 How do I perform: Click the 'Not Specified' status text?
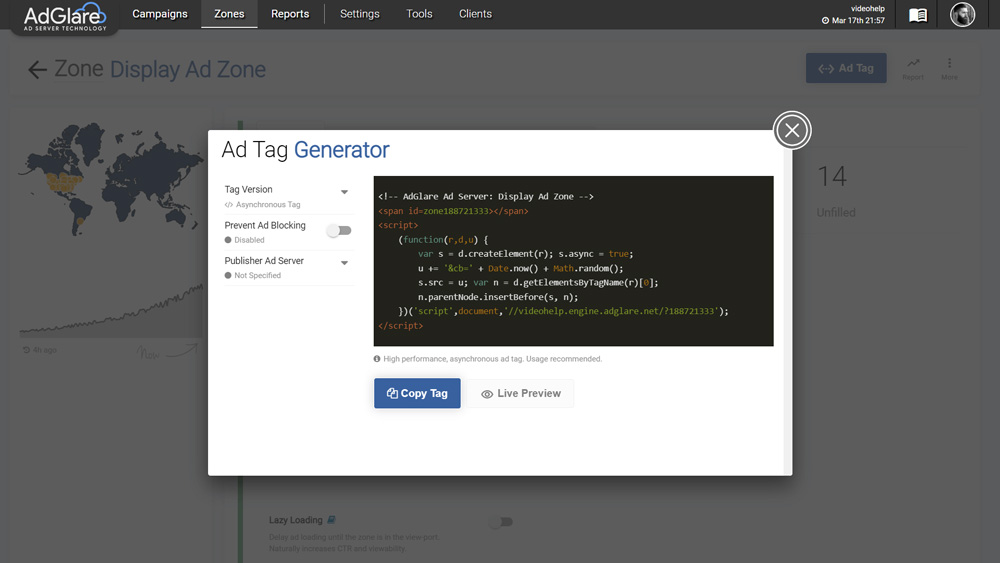click(x=257, y=275)
